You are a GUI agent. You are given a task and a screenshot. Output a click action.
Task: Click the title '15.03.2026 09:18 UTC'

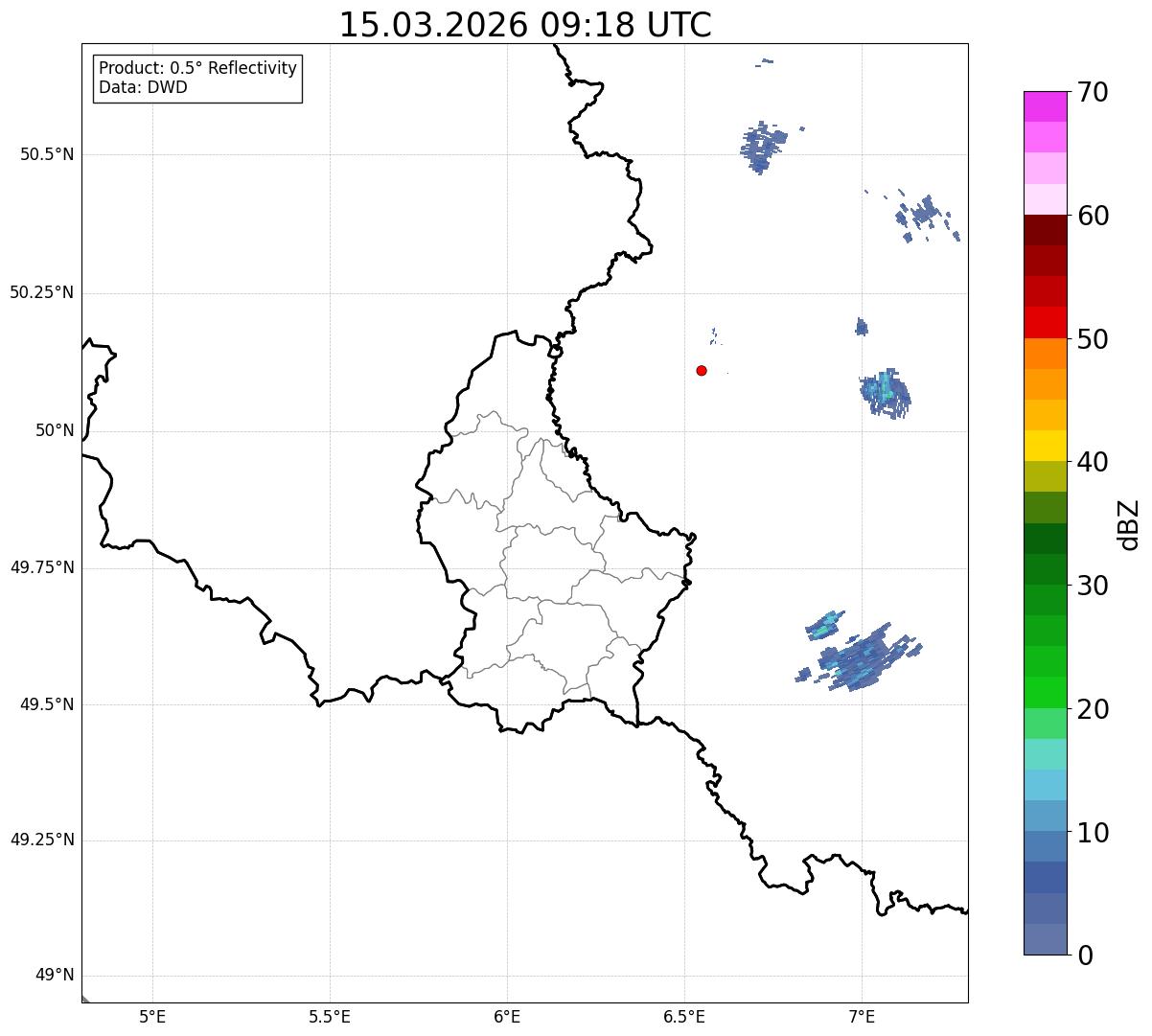[525, 25]
